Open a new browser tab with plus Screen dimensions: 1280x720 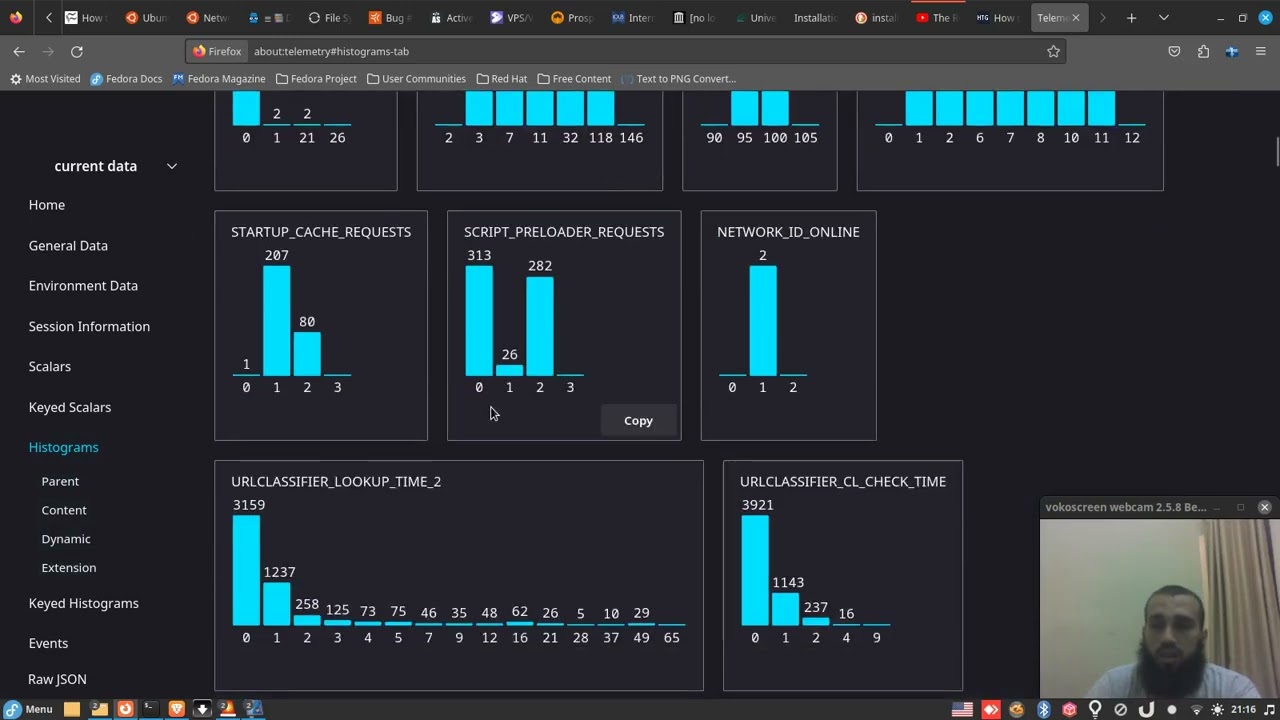[x=1131, y=17]
